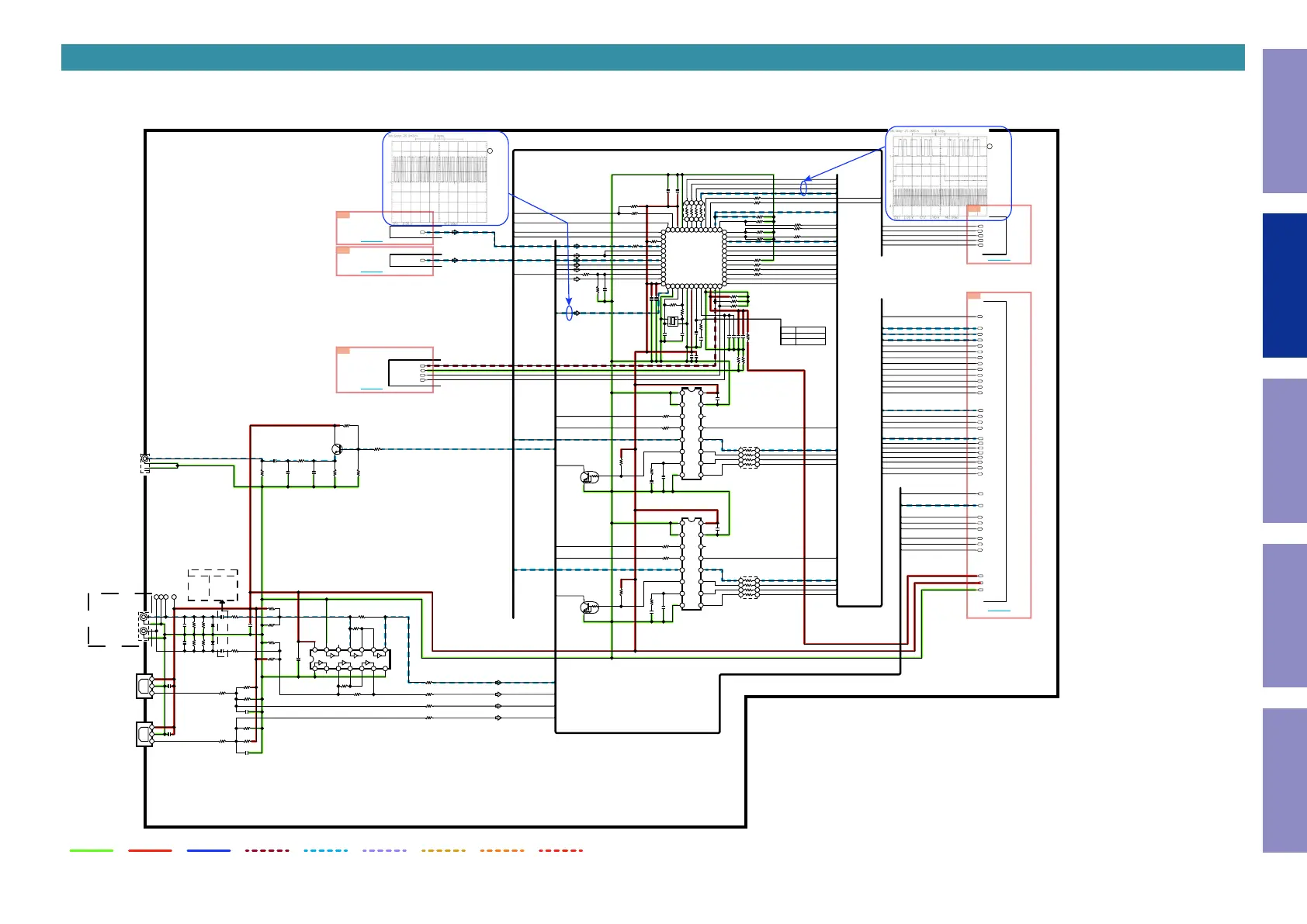Select the orange dashed legend line
1307x924 pixels.
click(502, 850)
